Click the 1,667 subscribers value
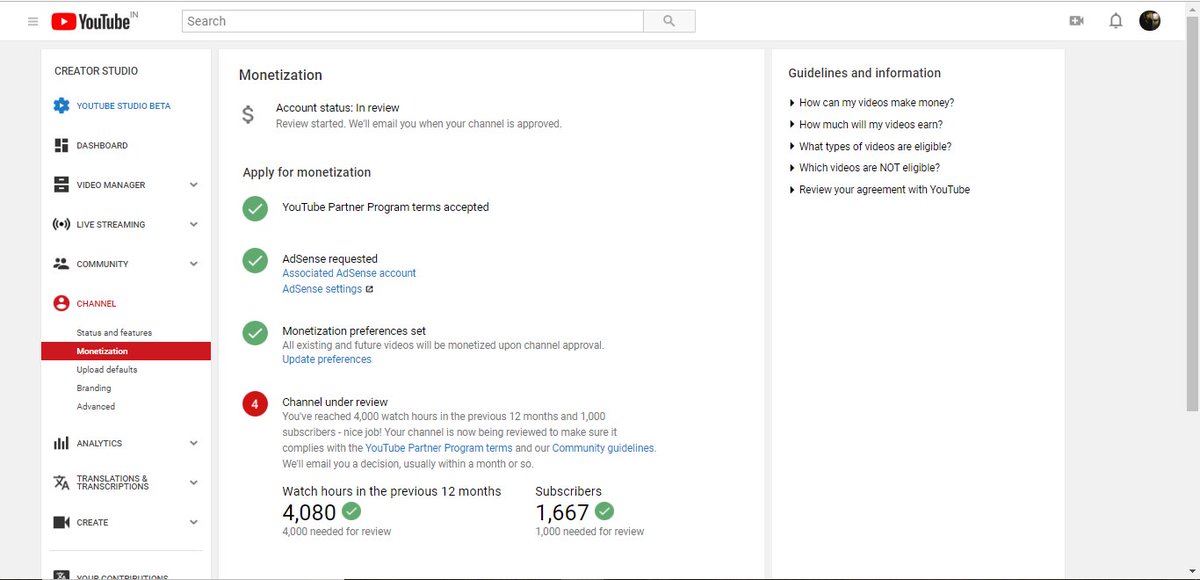Viewport: 1200px width, 580px height. [562, 512]
